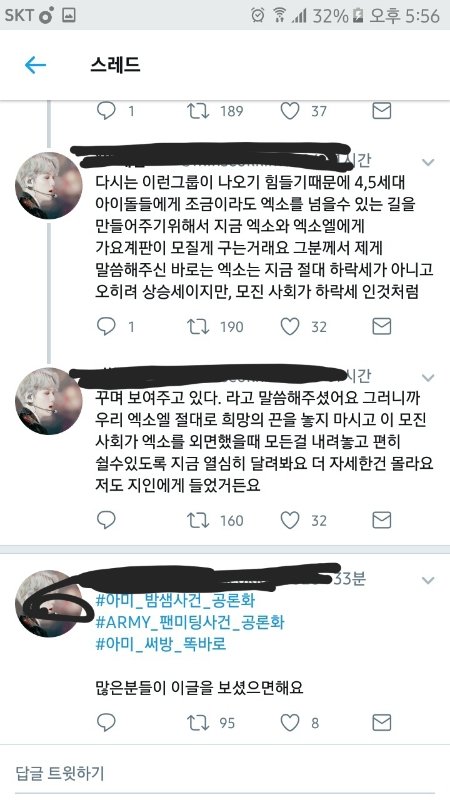450x800 pixels.
Task: Reply to the tweet with 190 retweets
Action: [x=106, y=327]
